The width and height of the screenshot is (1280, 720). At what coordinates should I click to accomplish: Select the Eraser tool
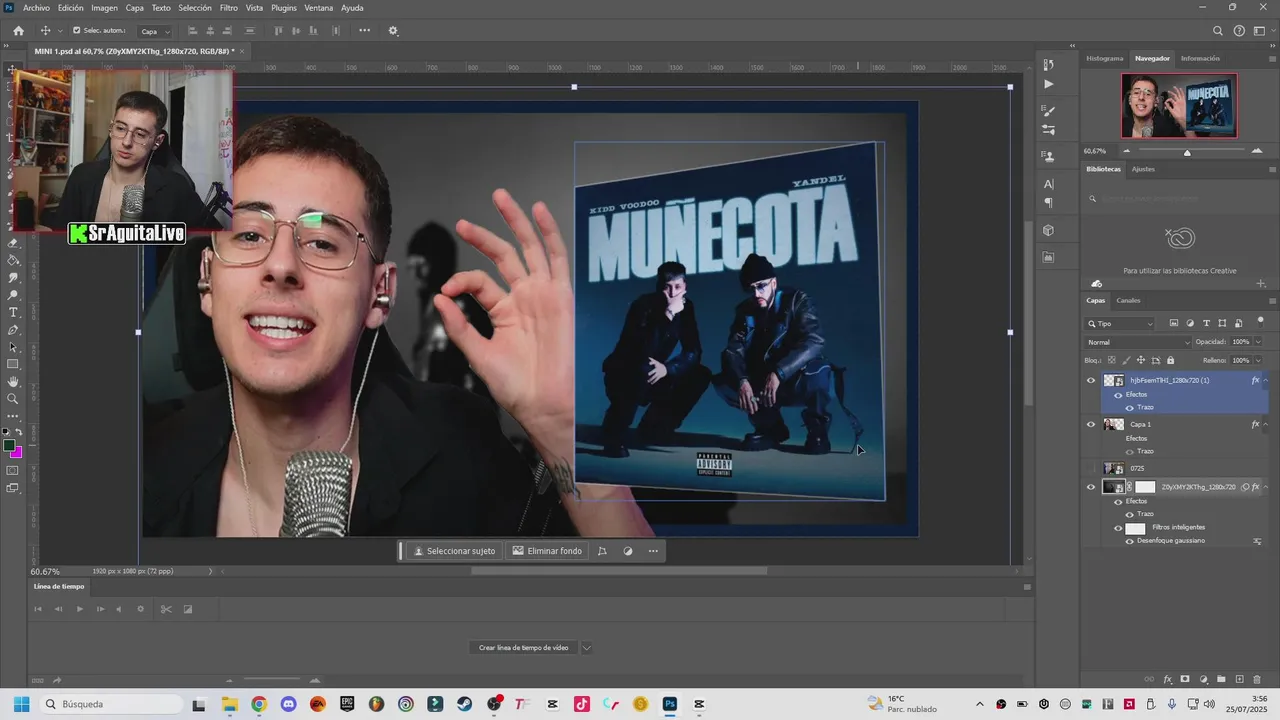[13, 243]
